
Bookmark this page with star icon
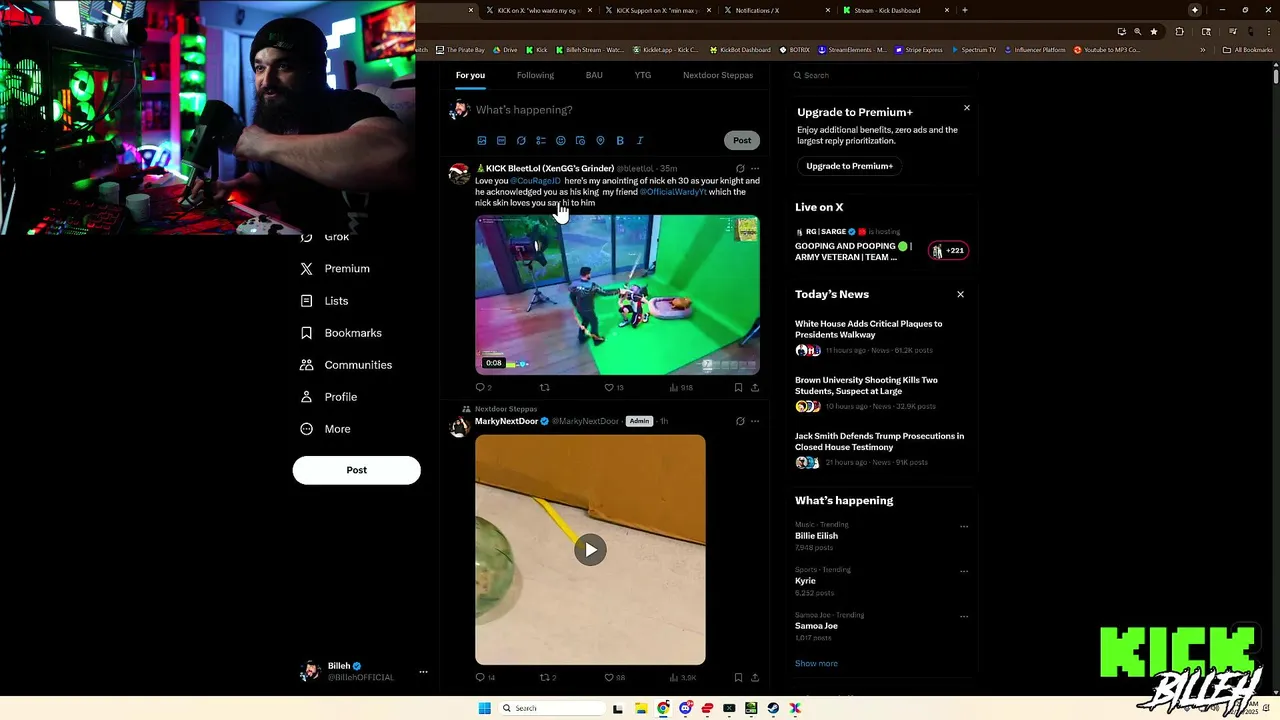[x=1154, y=31]
